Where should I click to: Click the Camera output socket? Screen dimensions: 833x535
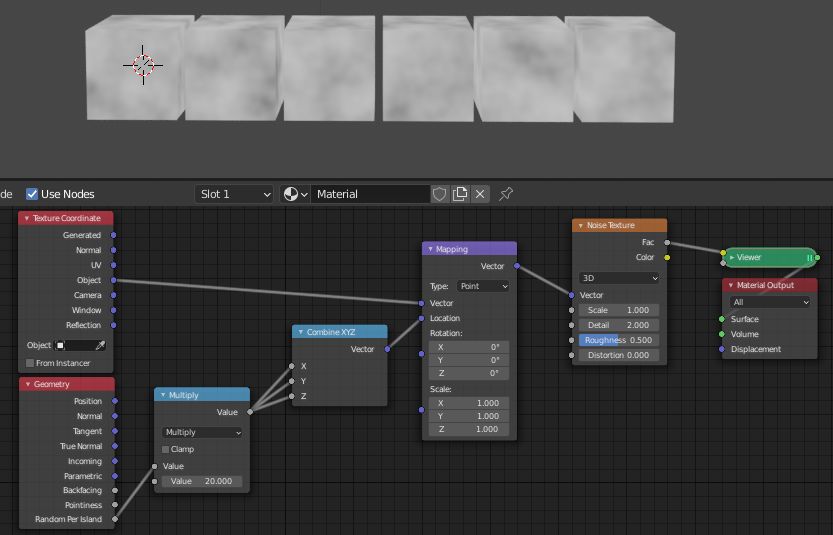pyautogui.click(x=113, y=295)
